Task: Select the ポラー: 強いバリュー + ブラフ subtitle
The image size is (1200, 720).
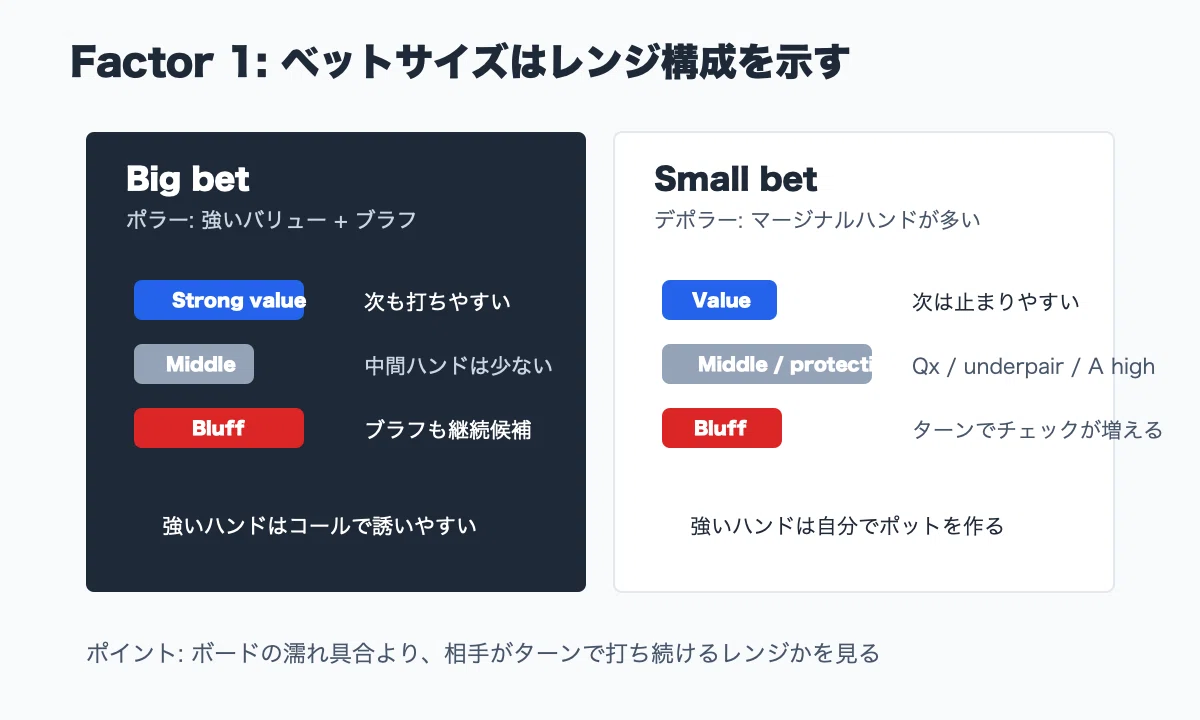Action: pos(271,219)
